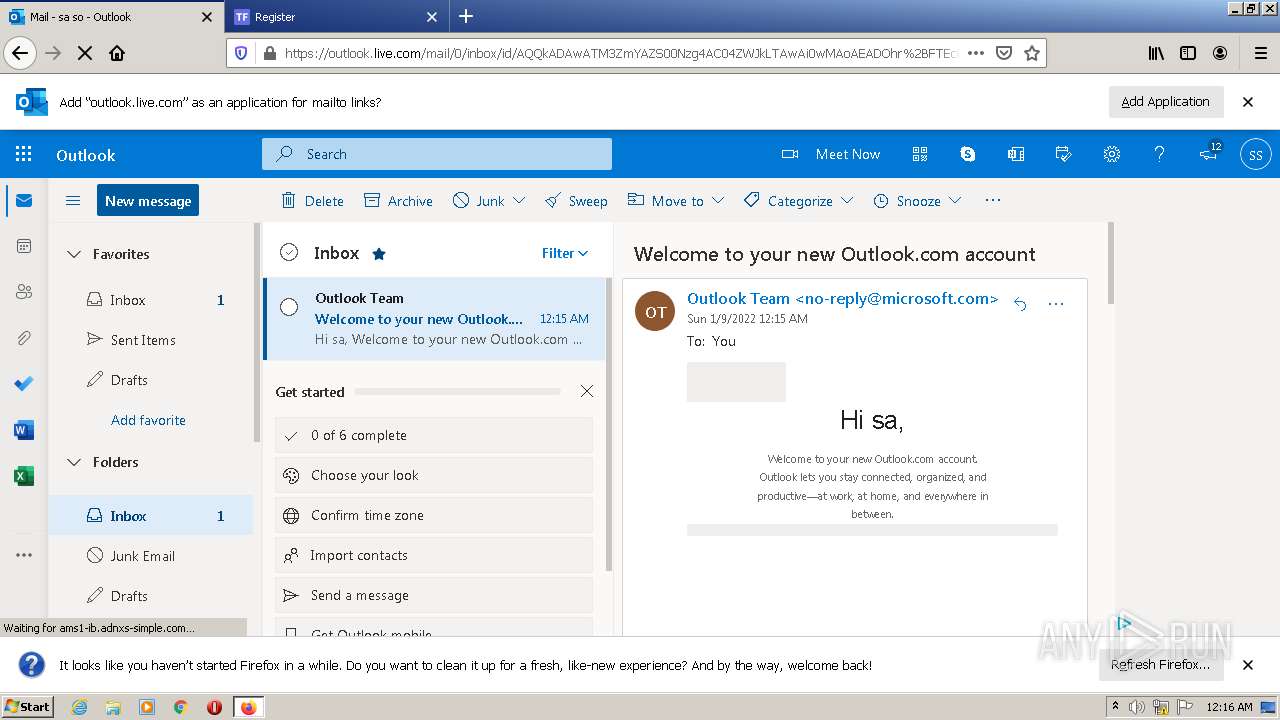Toggle the hamburger navigation pane button
The image size is (1280, 720).
pyautogui.click(x=73, y=201)
